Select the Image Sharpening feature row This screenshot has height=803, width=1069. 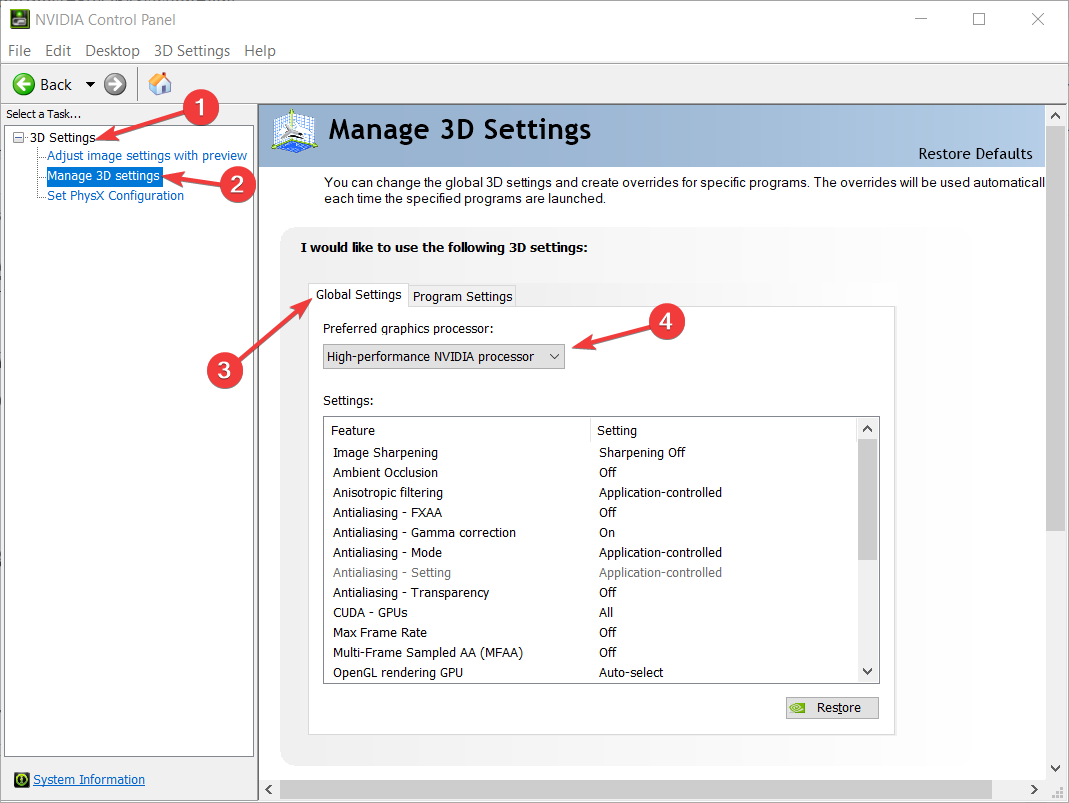tap(590, 453)
